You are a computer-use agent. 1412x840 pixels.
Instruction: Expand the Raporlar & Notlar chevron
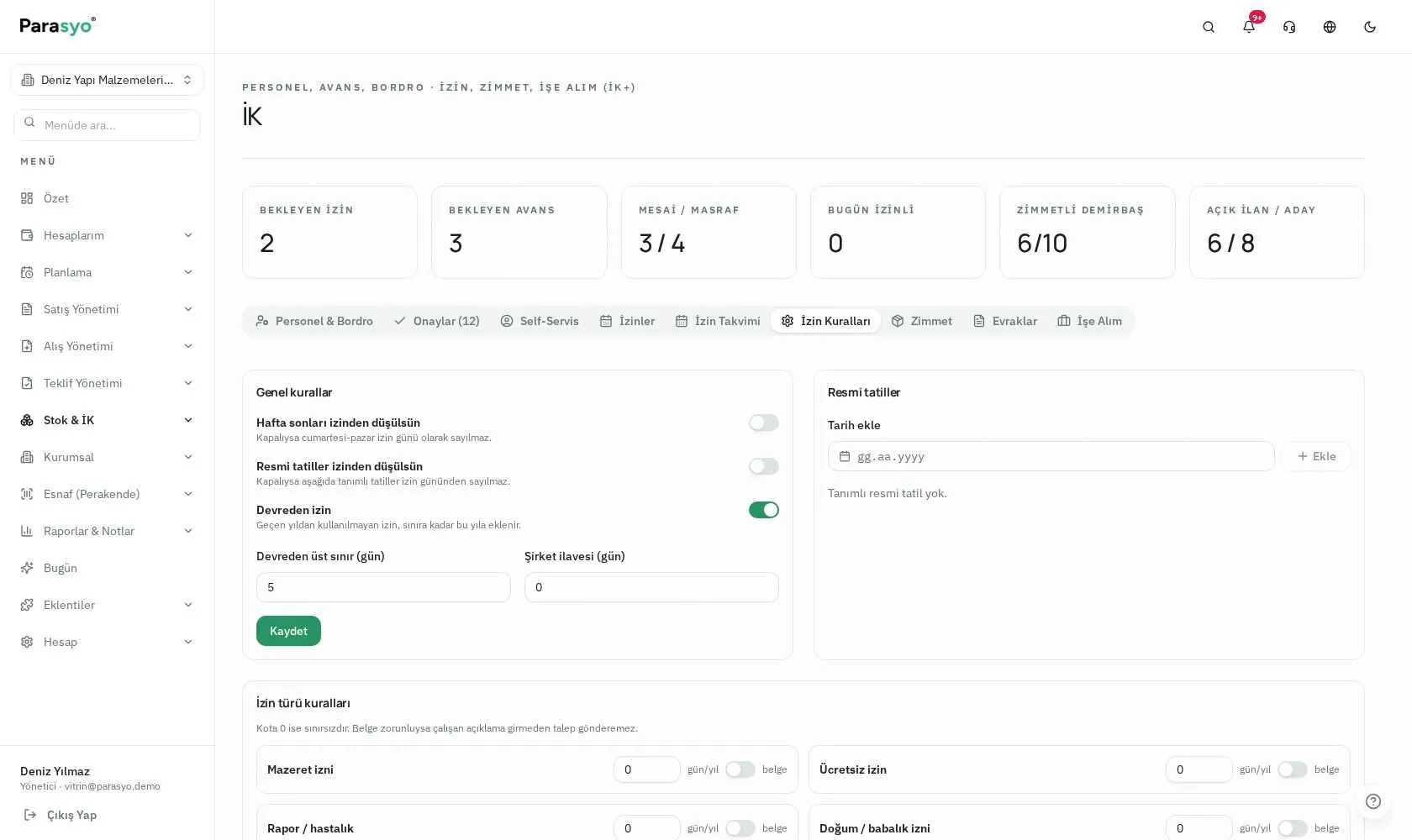click(x=188, y=531)
